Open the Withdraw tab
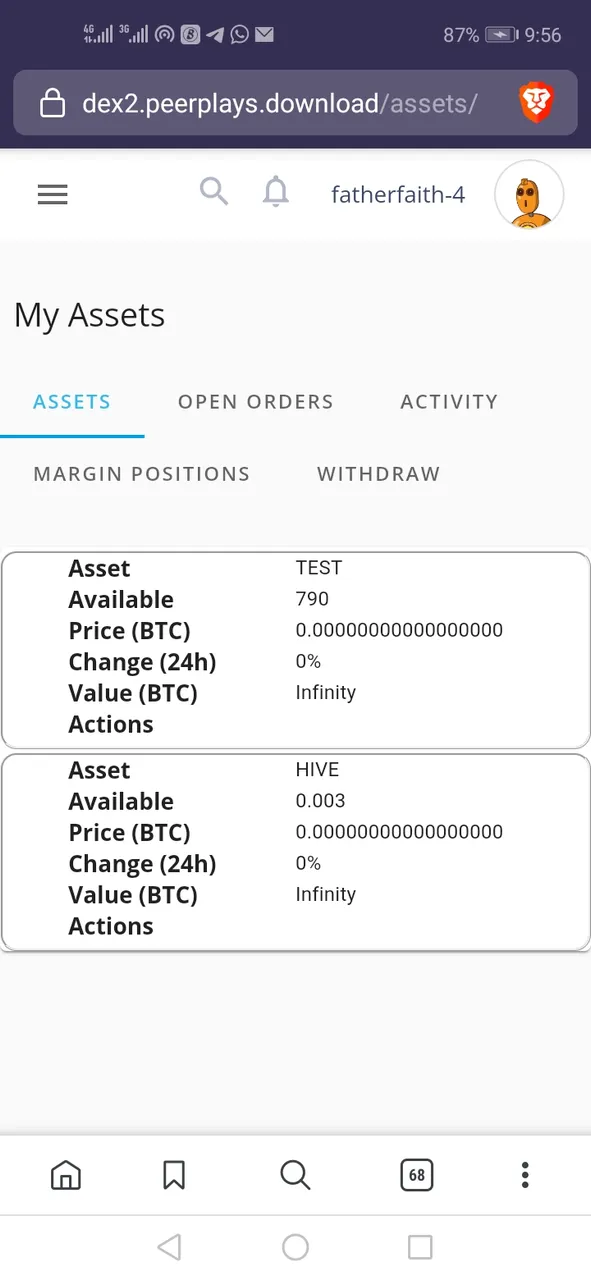Screen dimensions: 591x1280 pos(379,474)
